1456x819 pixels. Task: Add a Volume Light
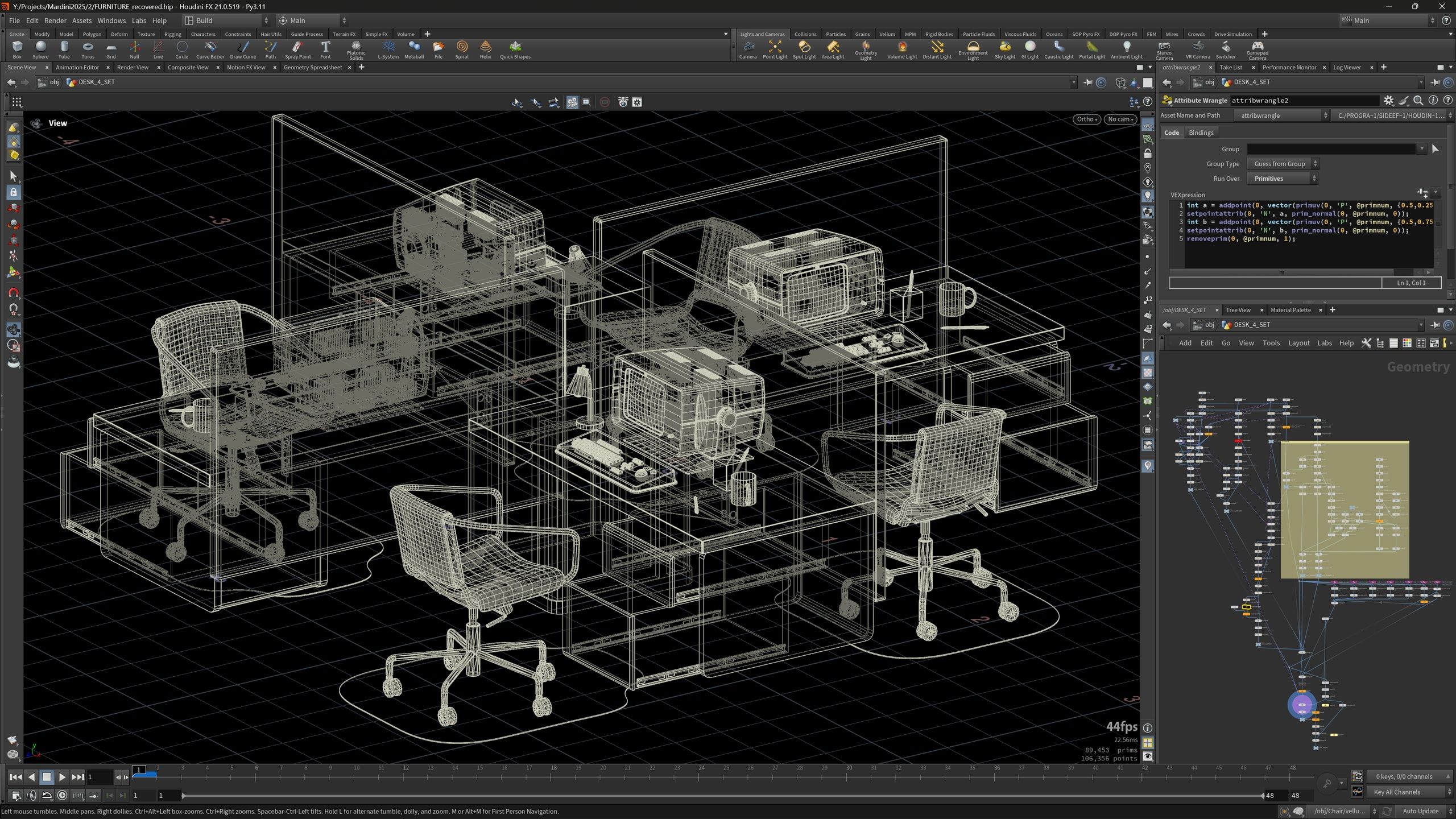pos(902,49)
